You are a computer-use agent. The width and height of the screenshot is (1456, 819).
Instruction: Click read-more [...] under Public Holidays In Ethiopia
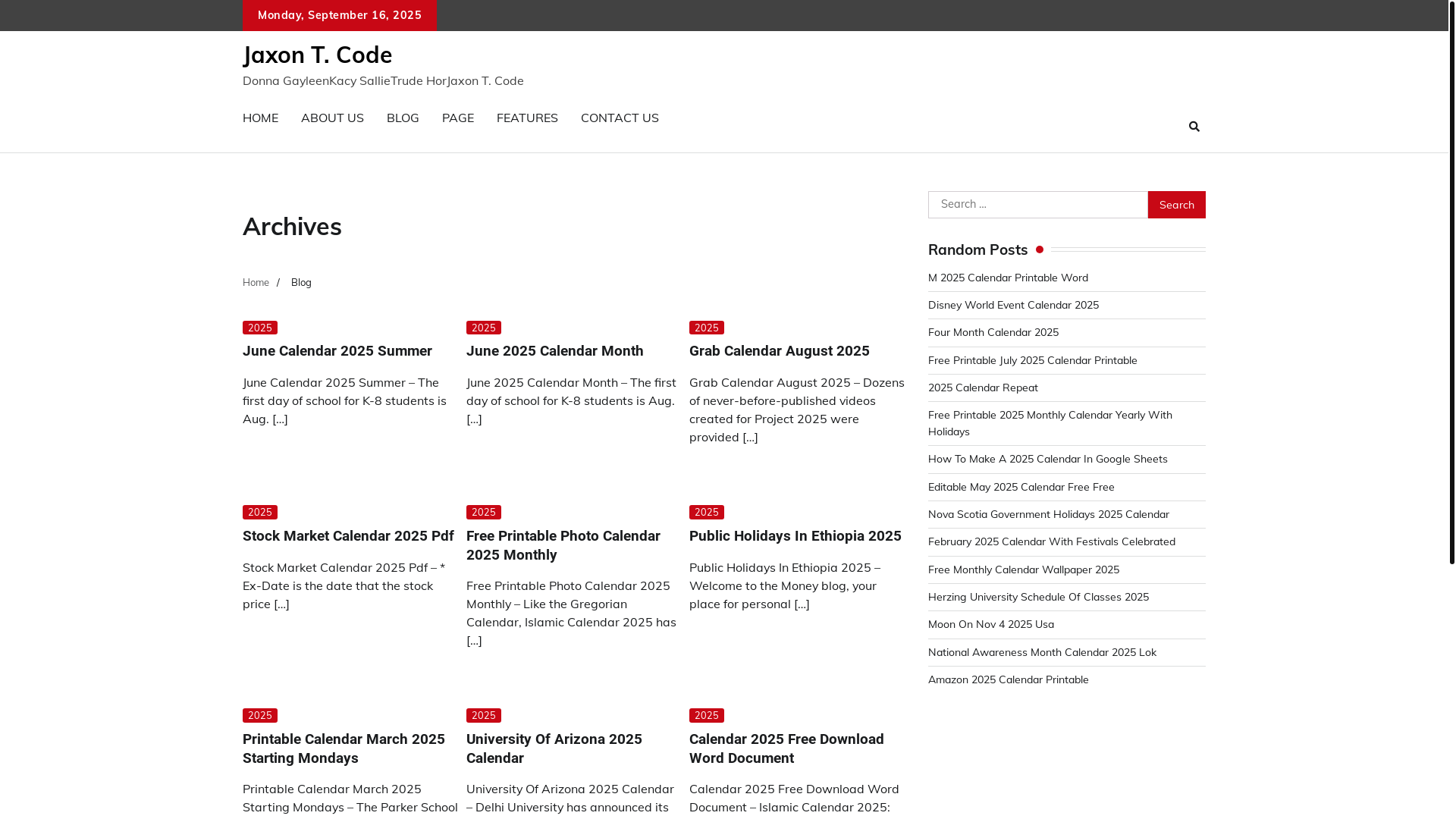802,604
